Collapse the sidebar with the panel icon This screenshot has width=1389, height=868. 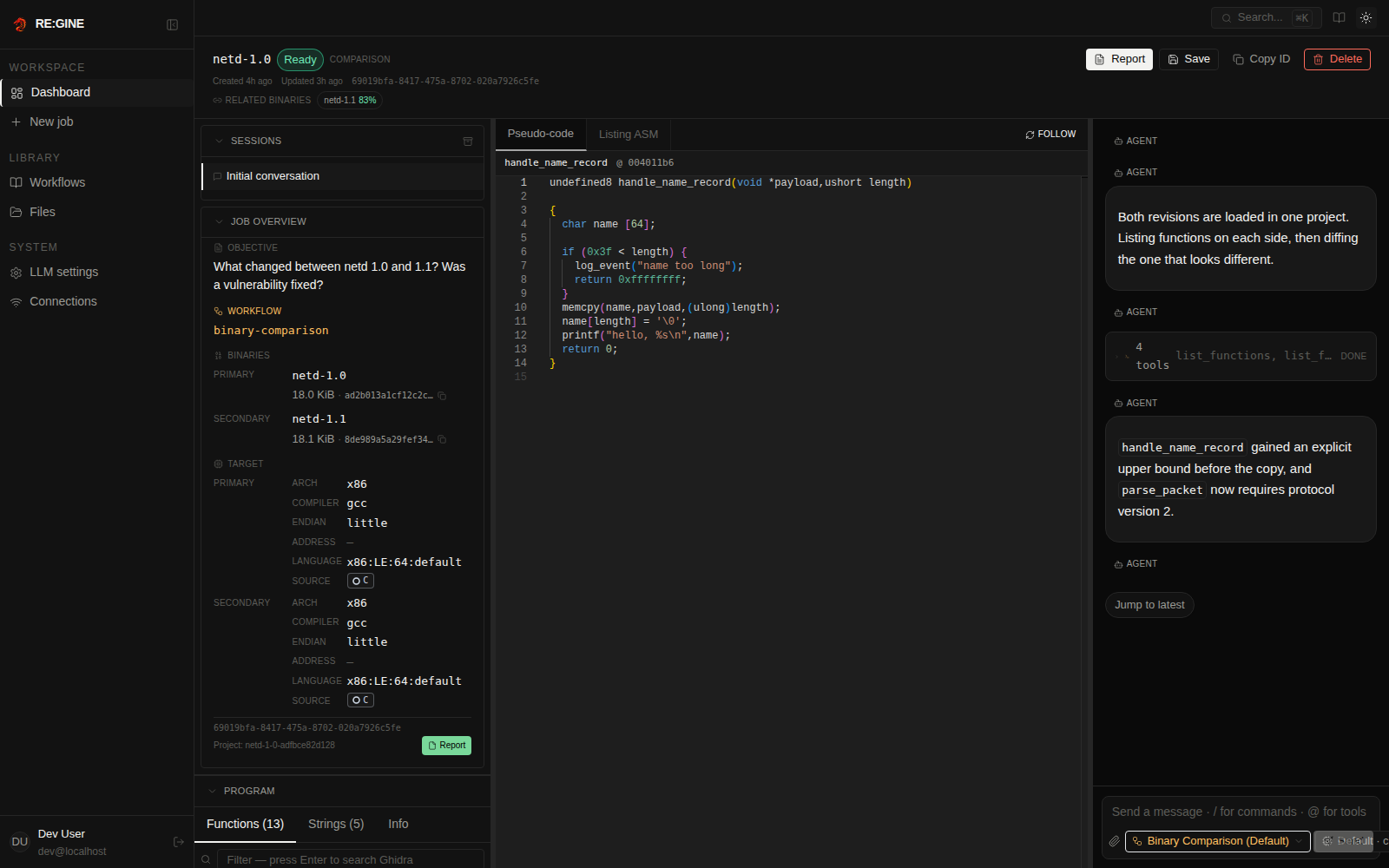coord(172,24)
